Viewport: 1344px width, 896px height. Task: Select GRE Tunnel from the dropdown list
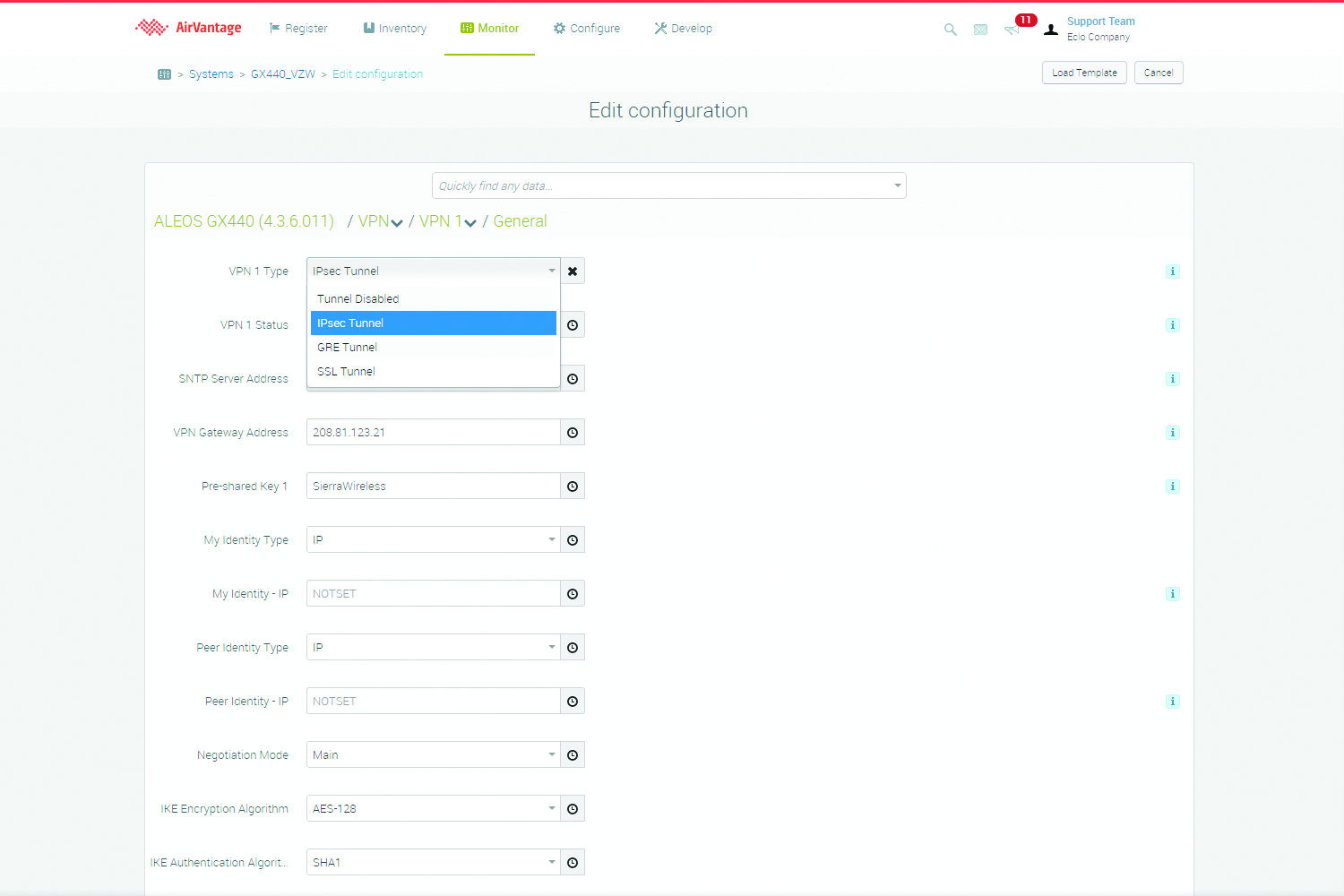point(348,348)
